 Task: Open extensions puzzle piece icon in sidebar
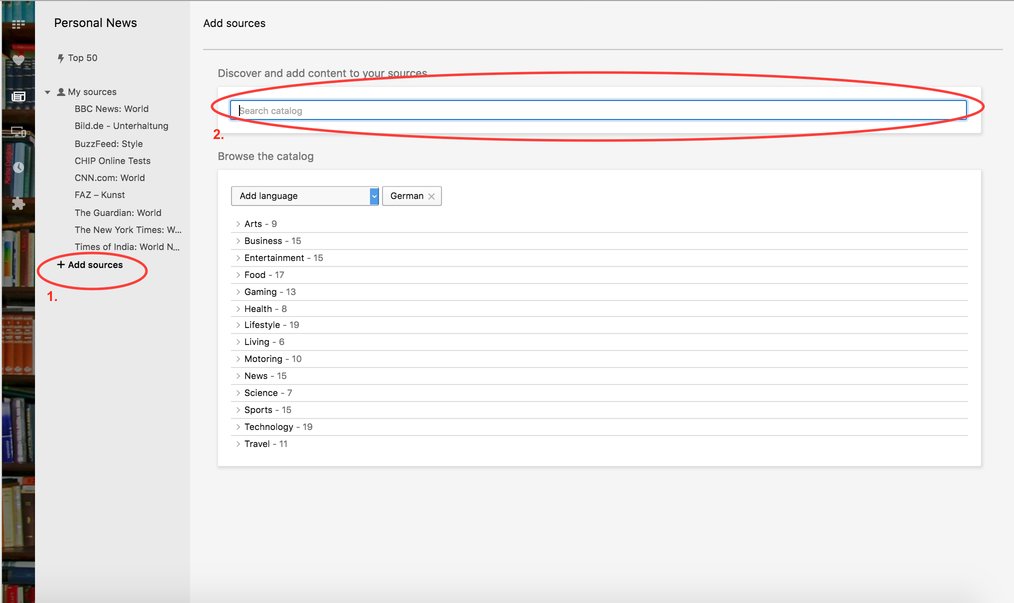click(18, 203)
